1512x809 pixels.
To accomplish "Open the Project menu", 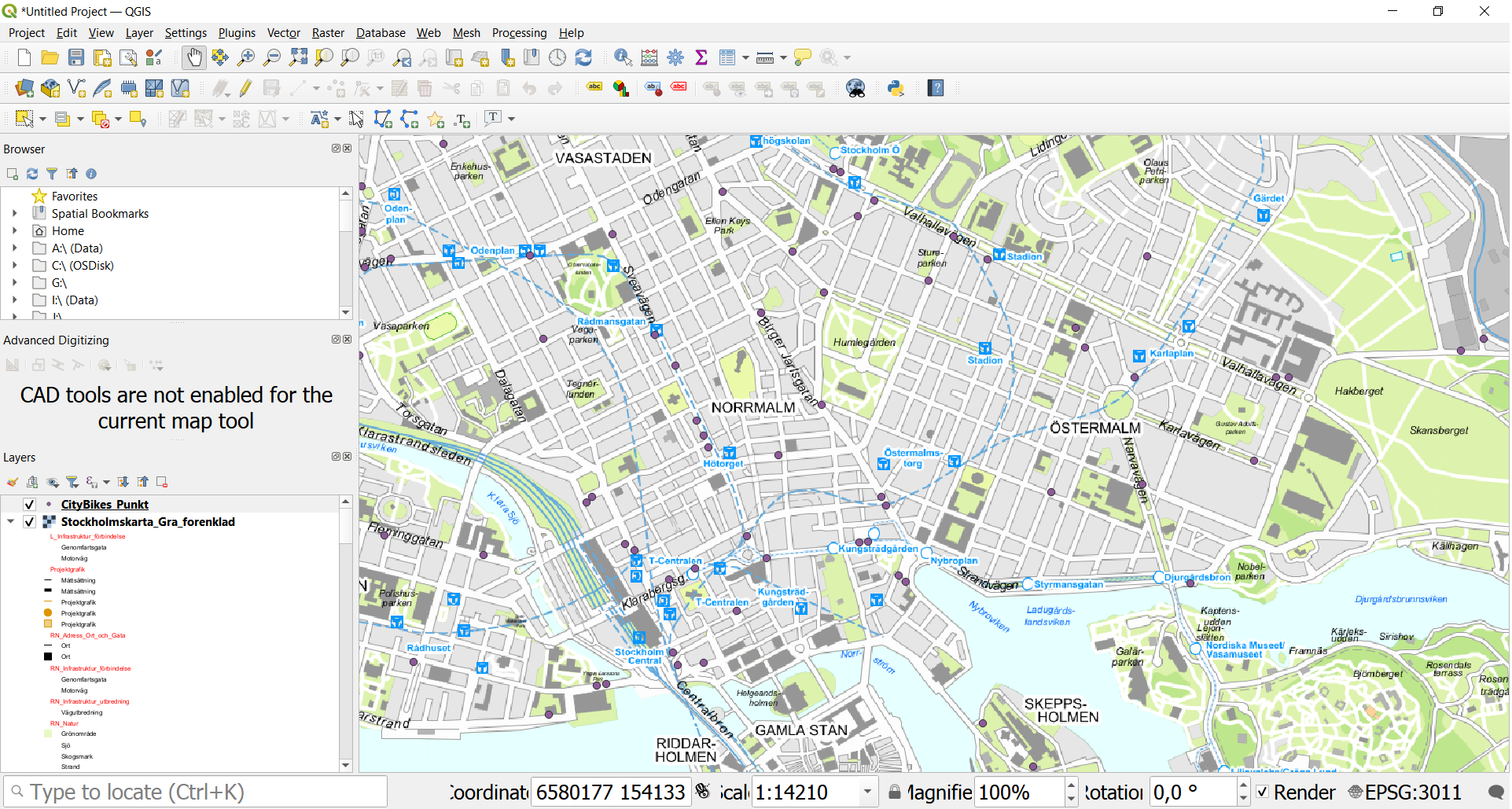I will coord(27,33).
